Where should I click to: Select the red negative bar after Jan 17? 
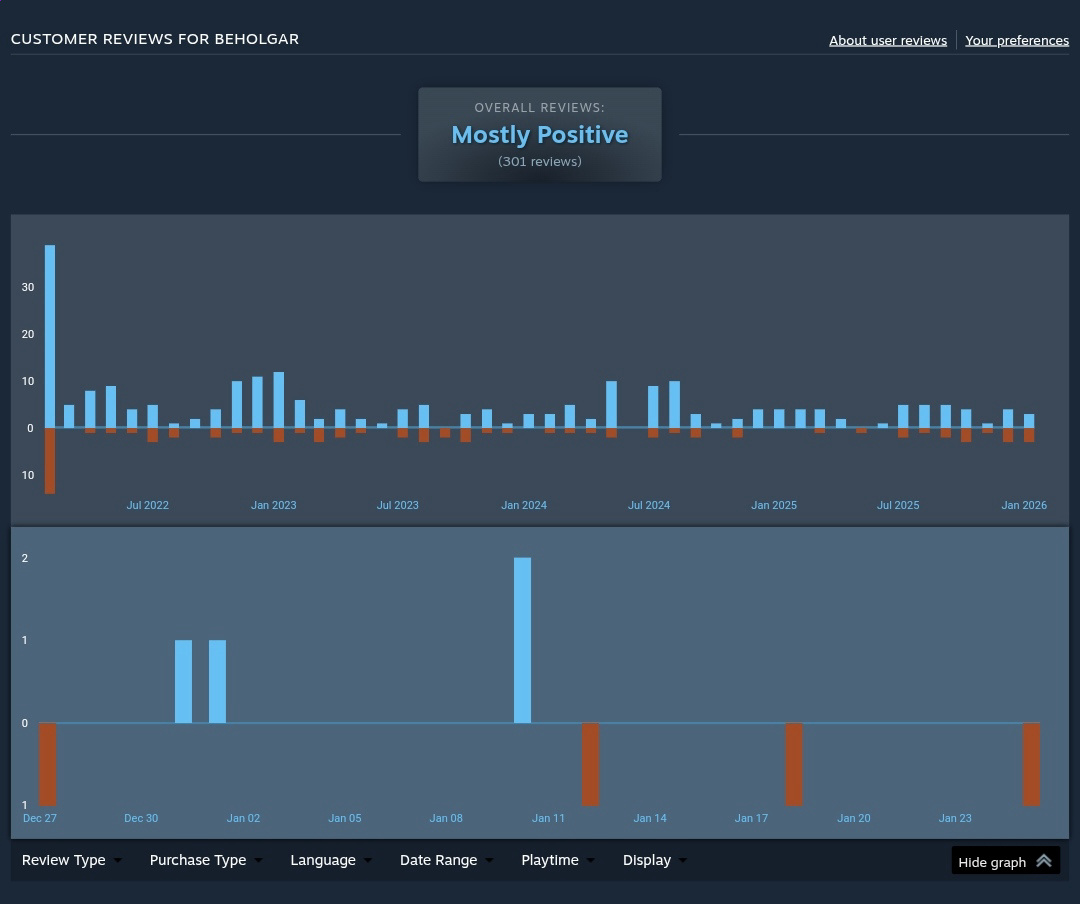pyautogui.click(x=794, y=764)
